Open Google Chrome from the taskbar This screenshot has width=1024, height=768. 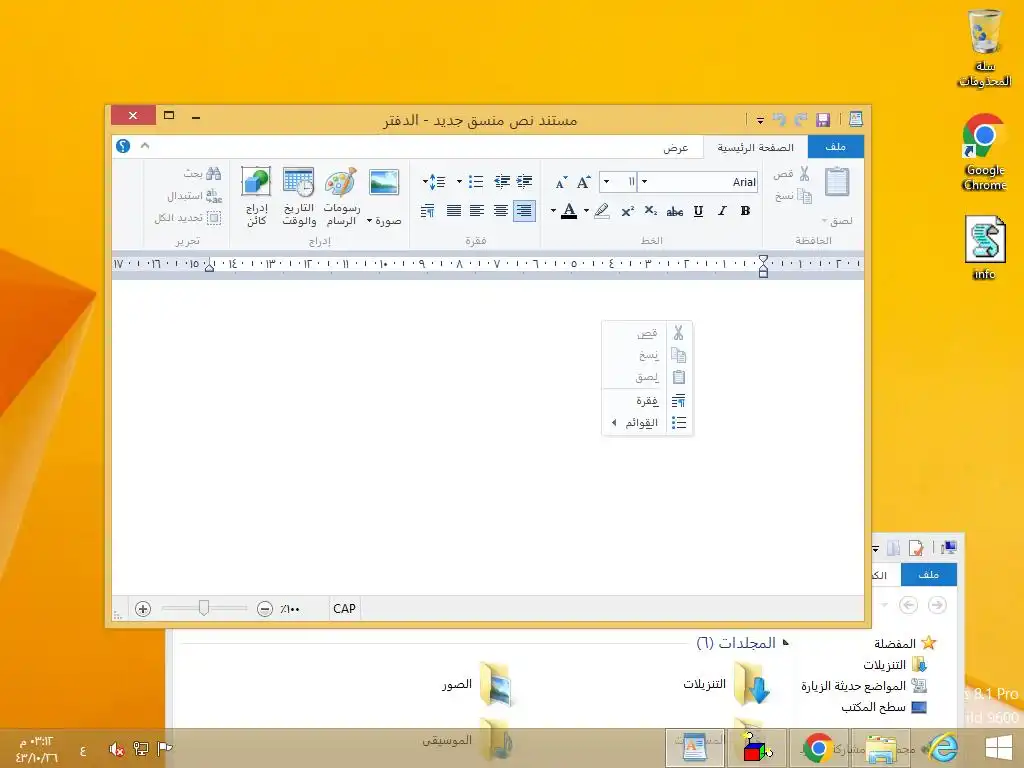click(818, 748)
